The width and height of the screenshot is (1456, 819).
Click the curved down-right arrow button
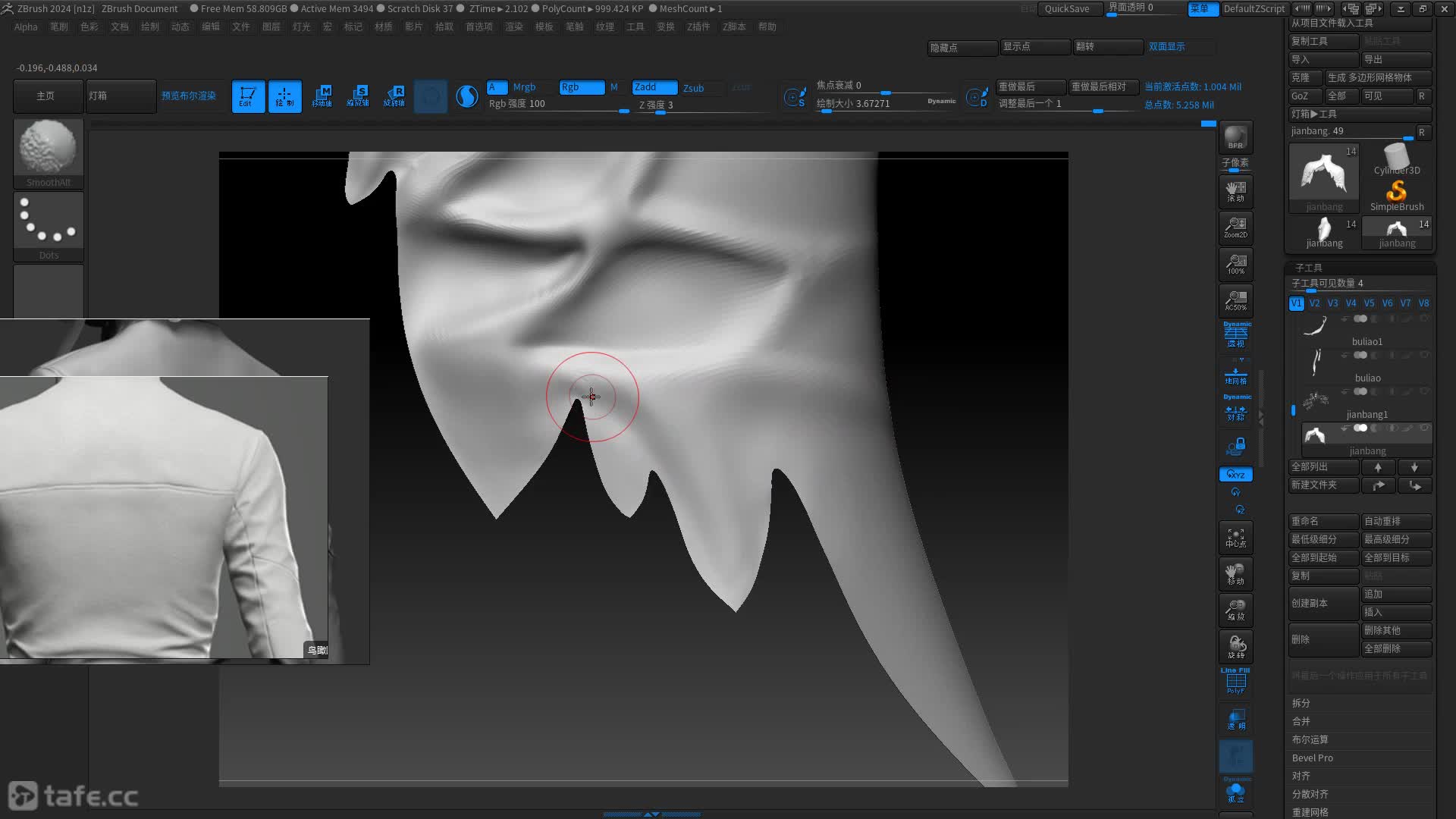(x=1414, y=485)
